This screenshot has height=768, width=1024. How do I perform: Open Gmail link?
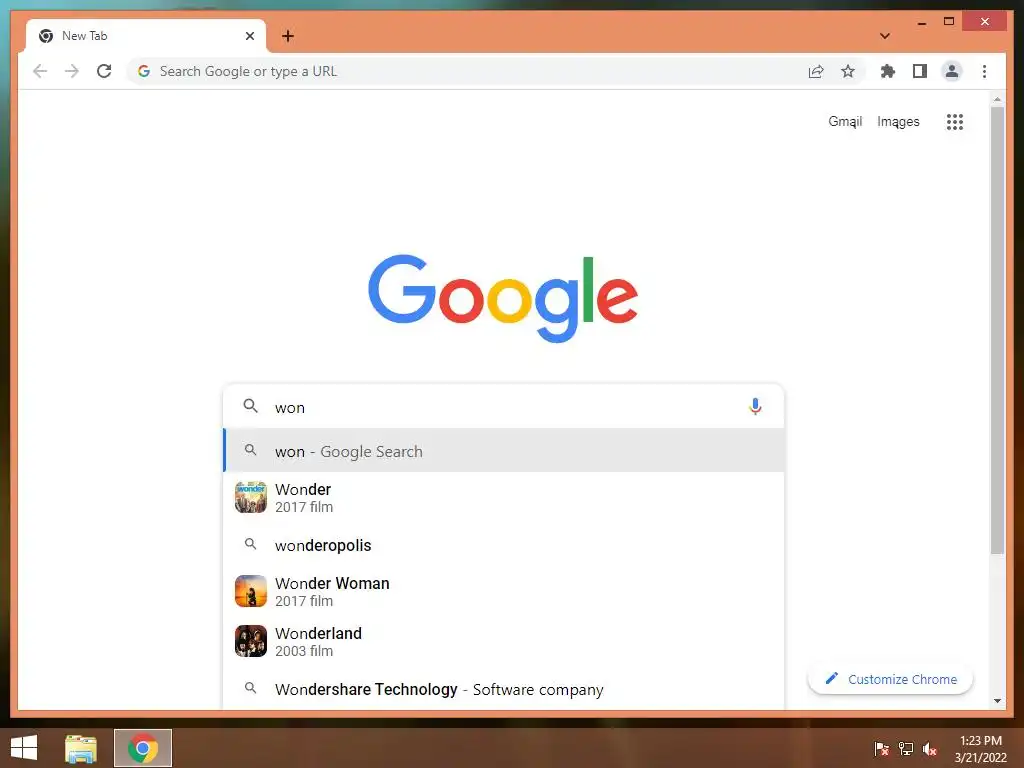tap(845, 121)
